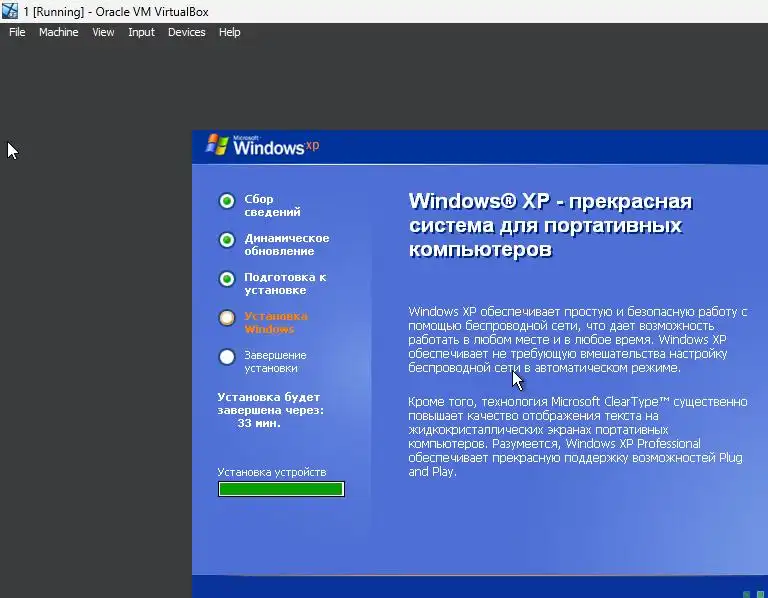This screenshot has height=598, width=768.
Task: Click the "Установка будет завершена через:" text
Action: click(x=270, y=404)
